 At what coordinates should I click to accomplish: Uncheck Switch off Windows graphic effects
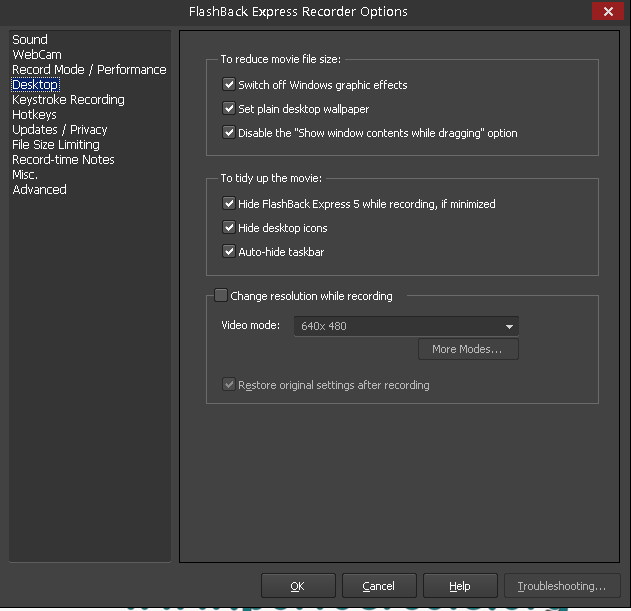(x=229, y=85)
